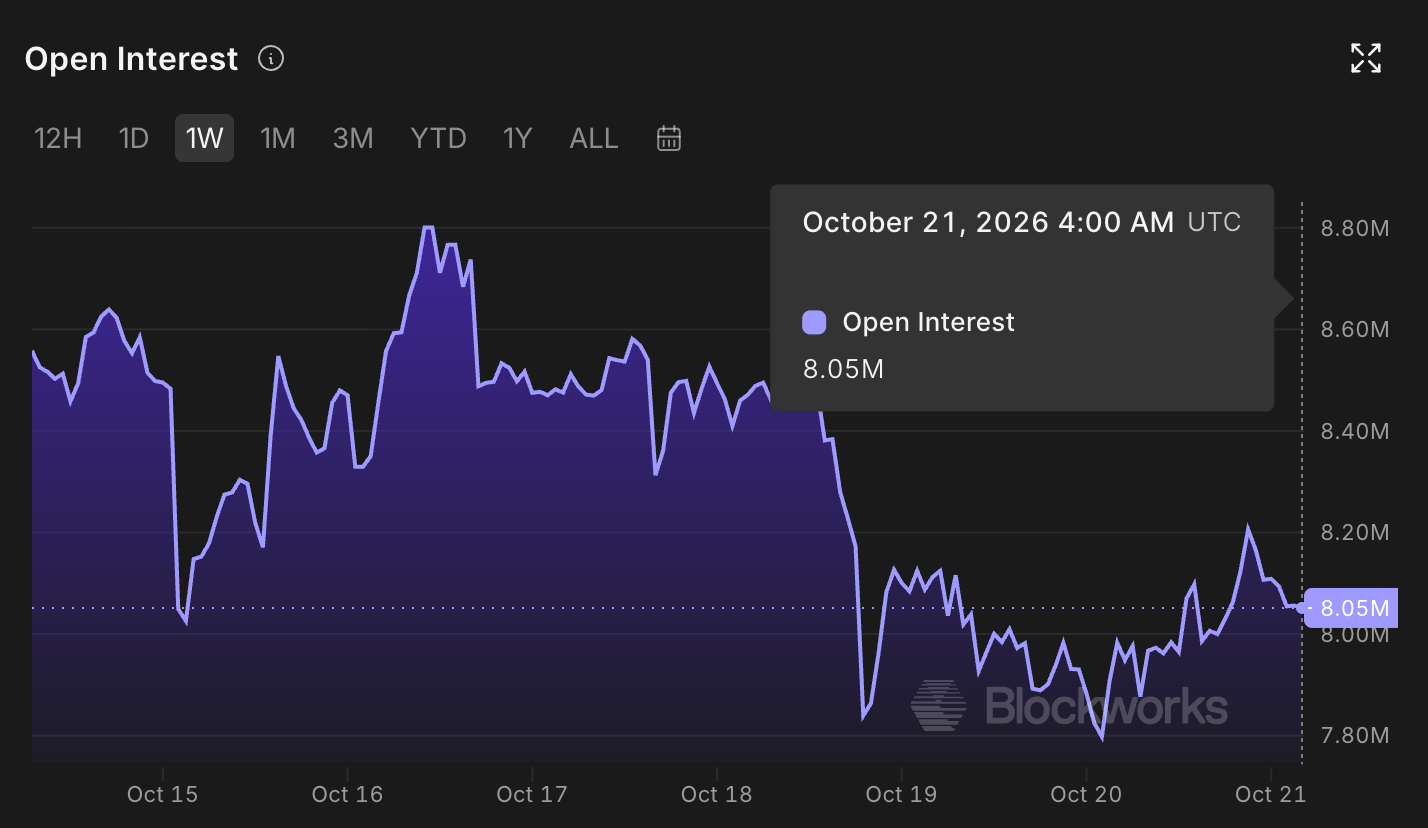
Task: Click the Oct 21 axis label
Action: click(1270, 795)
